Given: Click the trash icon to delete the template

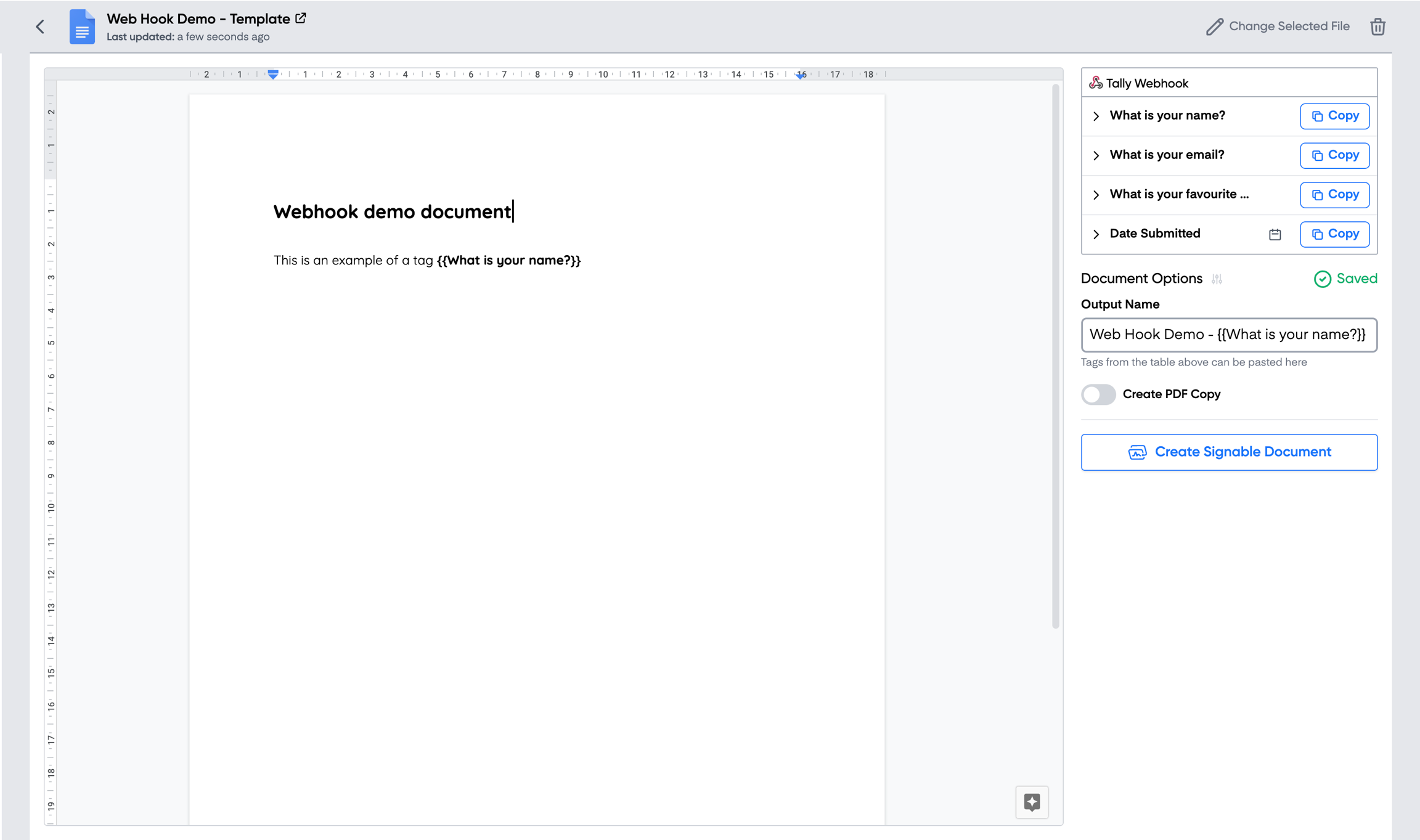Looking at the screenshot, I should [x=1378, y=27].
